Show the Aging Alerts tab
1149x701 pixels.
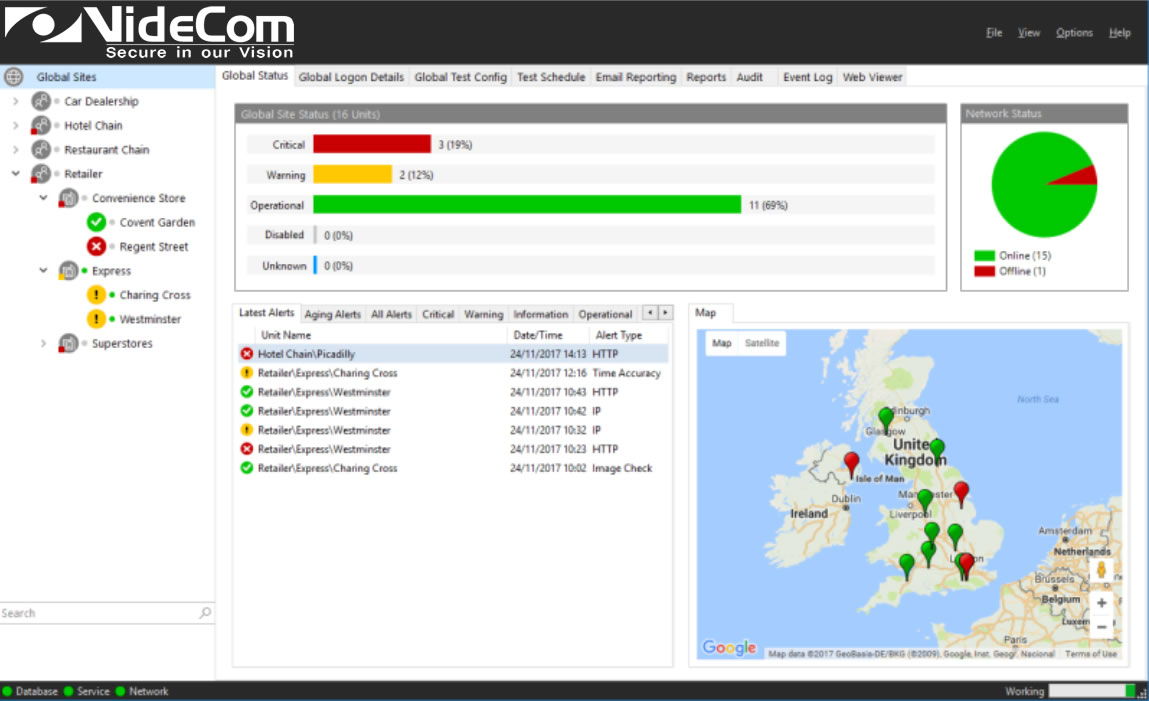[x=333, y=314]
